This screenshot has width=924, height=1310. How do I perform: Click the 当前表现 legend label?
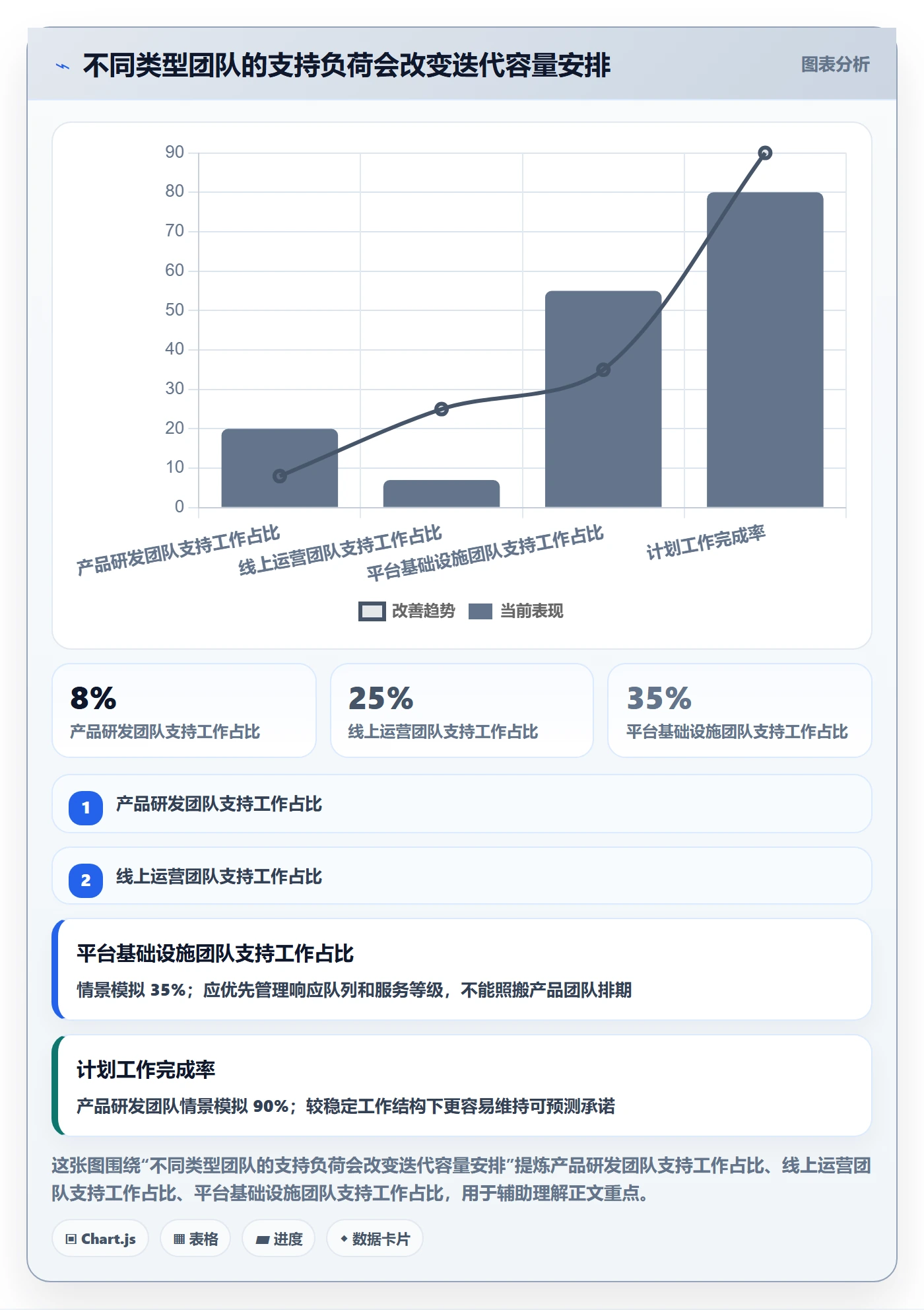(531, 611)
